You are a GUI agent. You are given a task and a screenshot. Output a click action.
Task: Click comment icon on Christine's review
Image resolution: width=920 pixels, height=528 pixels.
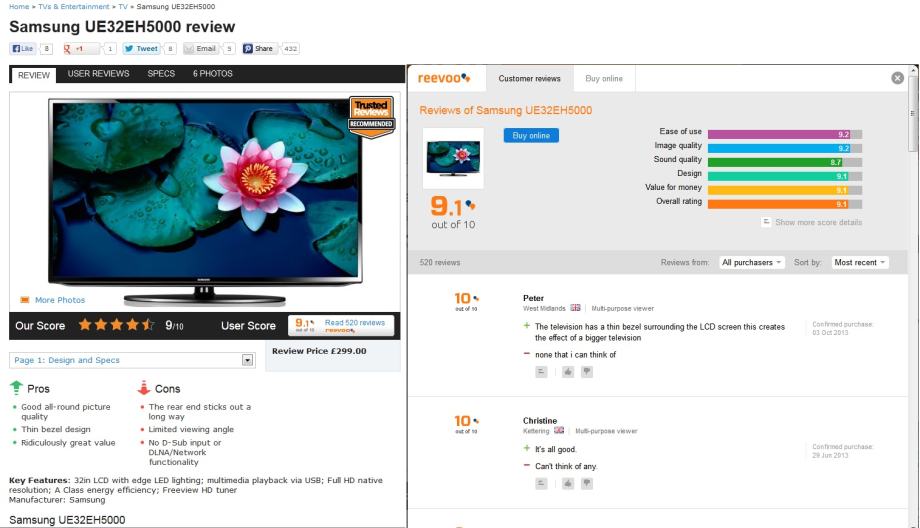click(541, 483)
